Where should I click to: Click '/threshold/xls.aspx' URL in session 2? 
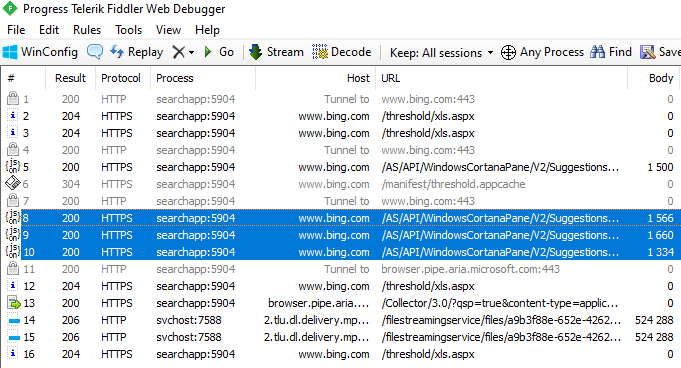point(428,116)
